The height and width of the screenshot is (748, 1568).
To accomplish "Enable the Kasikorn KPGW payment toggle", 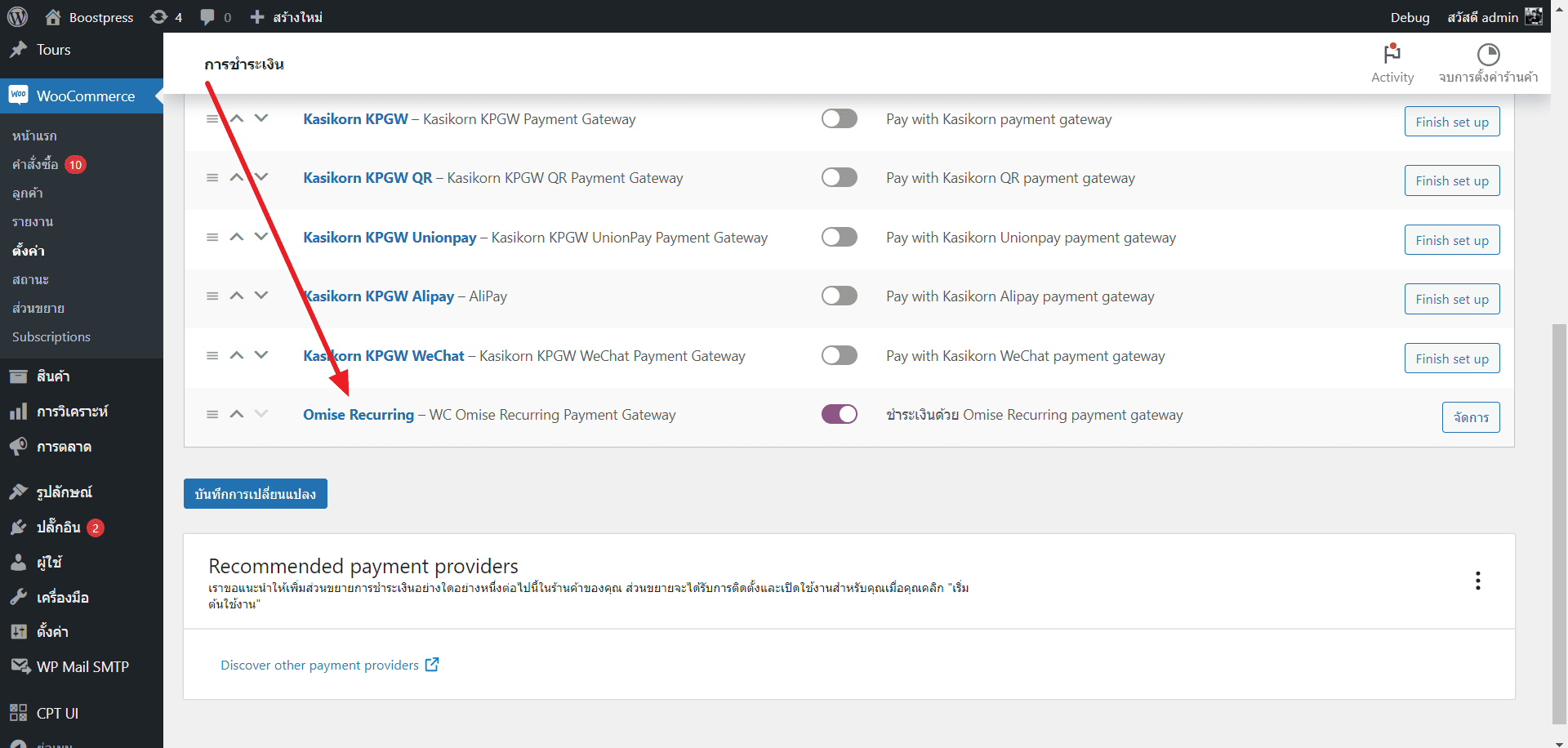I will tap(839, 119).
